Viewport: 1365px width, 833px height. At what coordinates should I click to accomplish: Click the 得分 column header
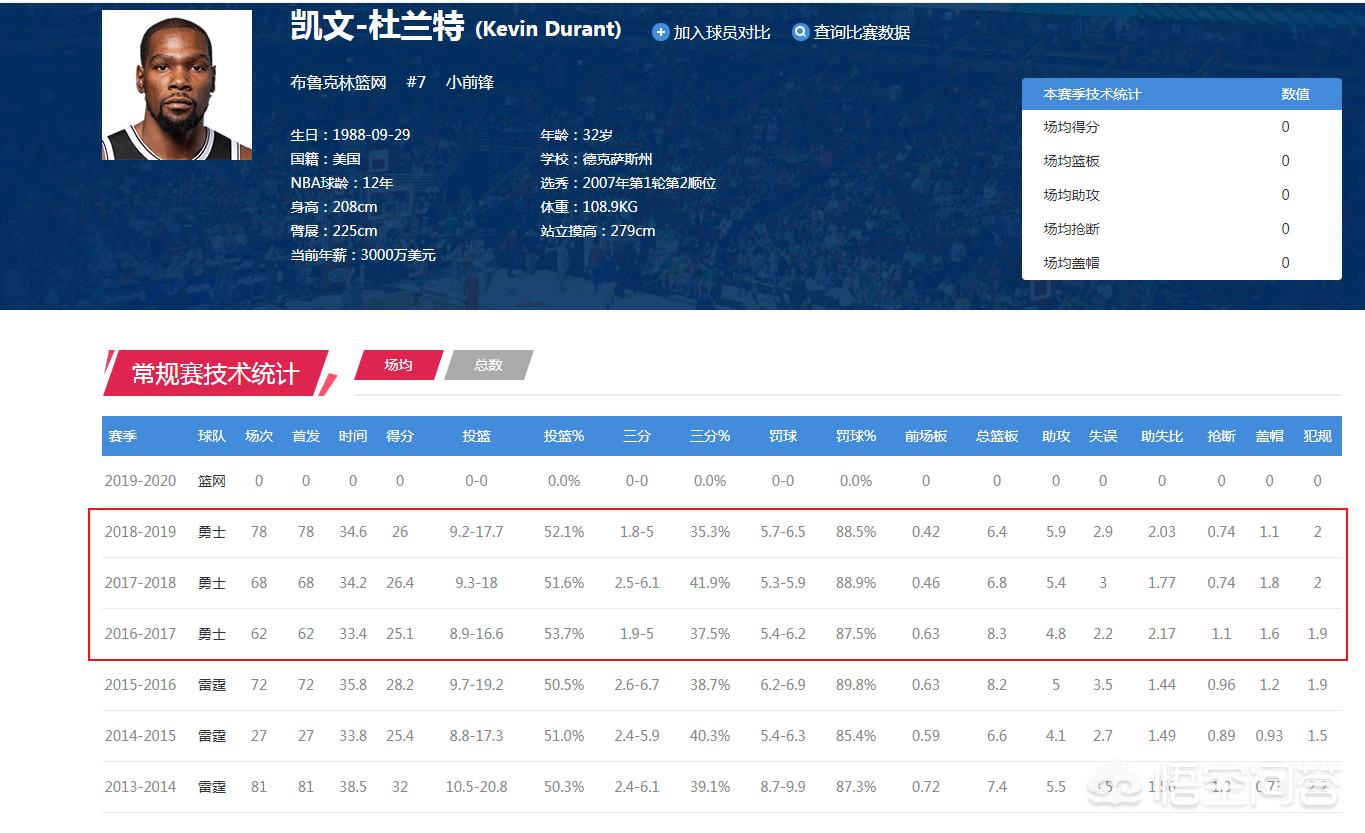(x=400, y=436)
